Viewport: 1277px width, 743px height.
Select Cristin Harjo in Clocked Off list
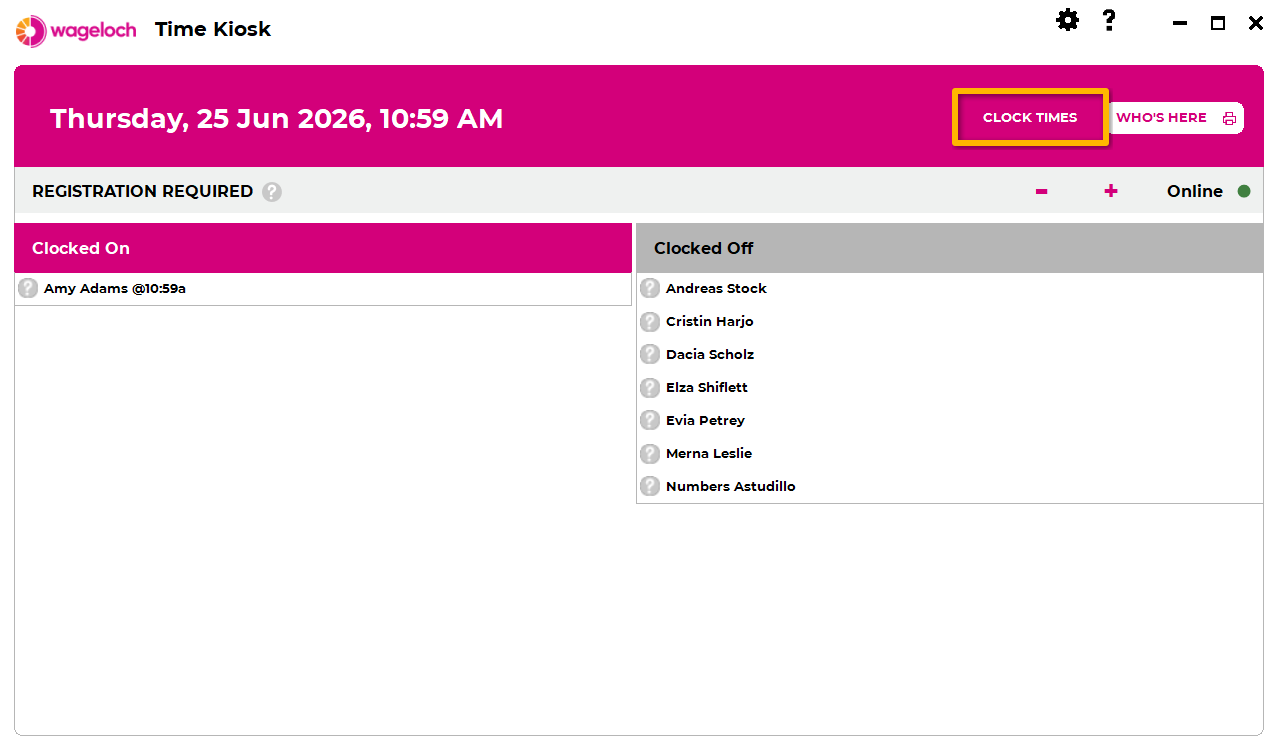[x=950, y=321]
